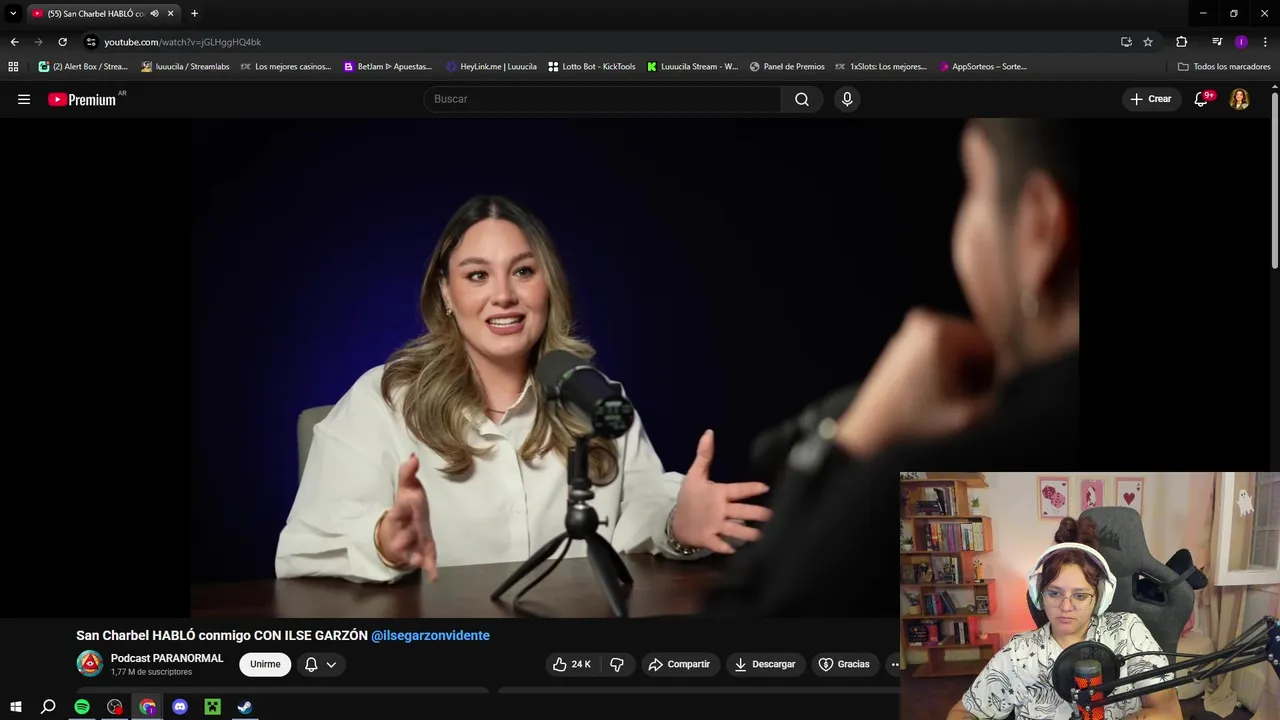
Task: Close the San Charbel YouTube tab
Action: tap(170, 13)
